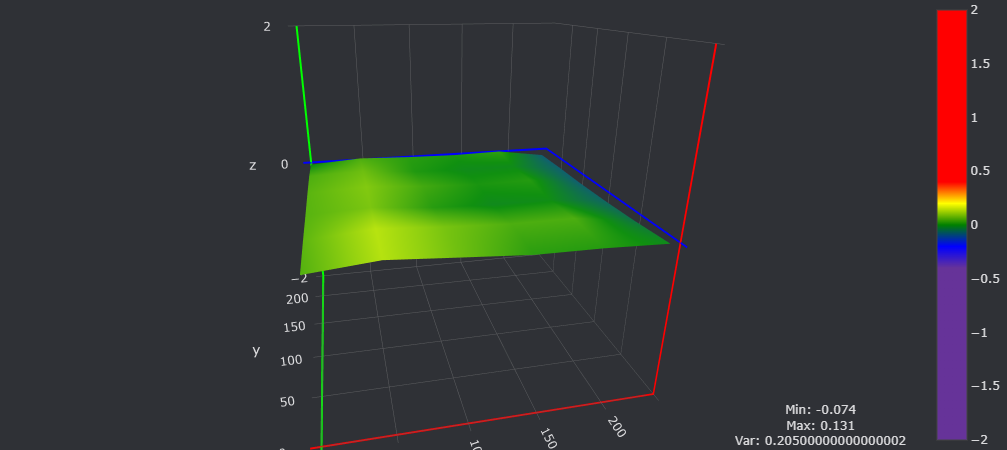
Task: Click the Max: 0.131 statistic text
Action: point(820,424)
